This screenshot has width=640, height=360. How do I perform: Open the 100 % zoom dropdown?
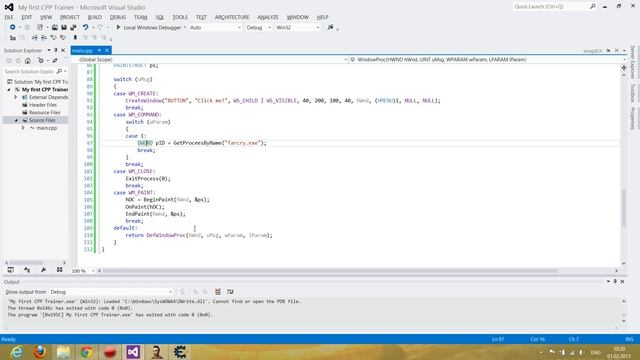coord(83,271)
